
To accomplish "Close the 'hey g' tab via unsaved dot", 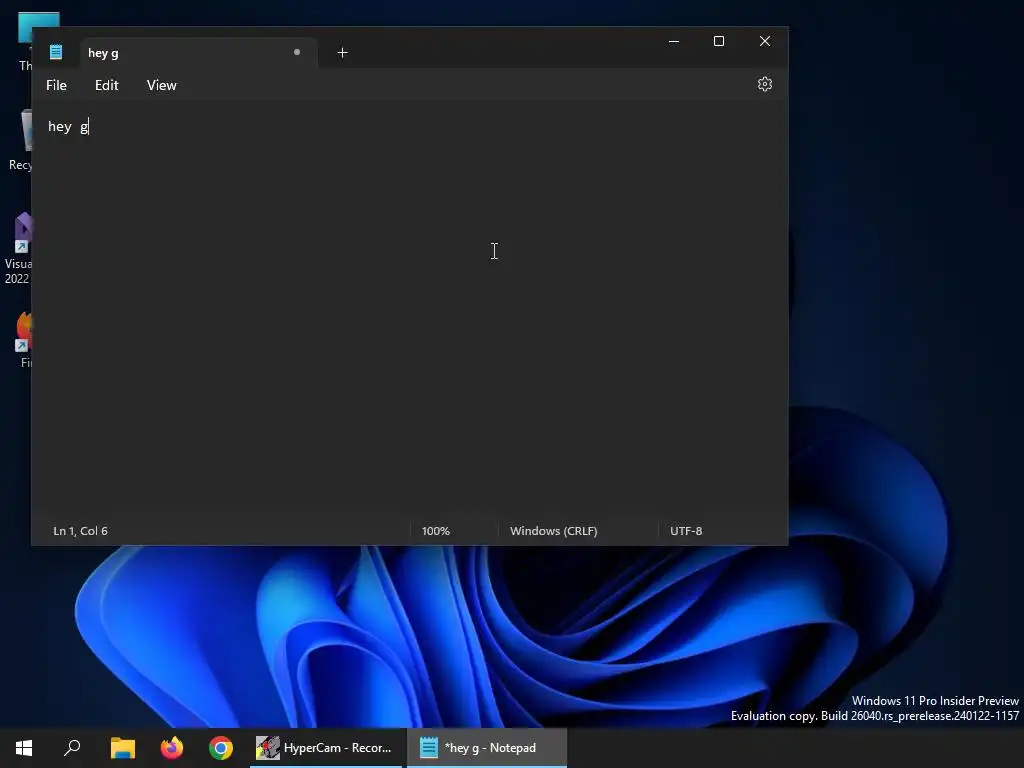I will coord(297,52).
